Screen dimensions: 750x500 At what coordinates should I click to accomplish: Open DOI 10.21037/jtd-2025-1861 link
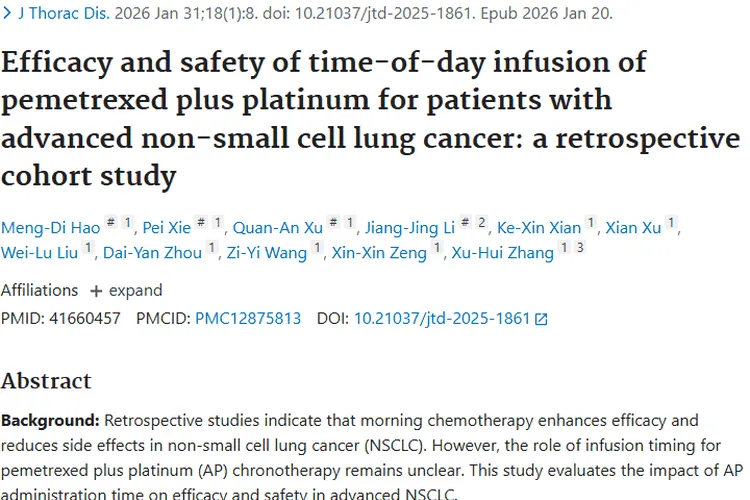click(x=442, y=319)
